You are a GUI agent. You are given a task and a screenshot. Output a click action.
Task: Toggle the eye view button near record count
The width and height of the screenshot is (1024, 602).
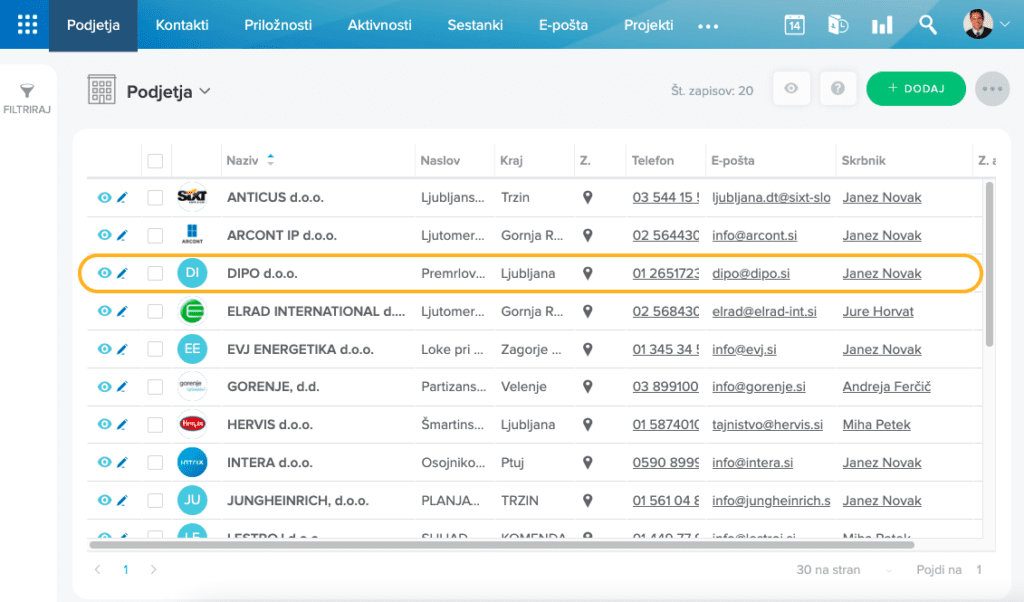[x=792, y=88]
